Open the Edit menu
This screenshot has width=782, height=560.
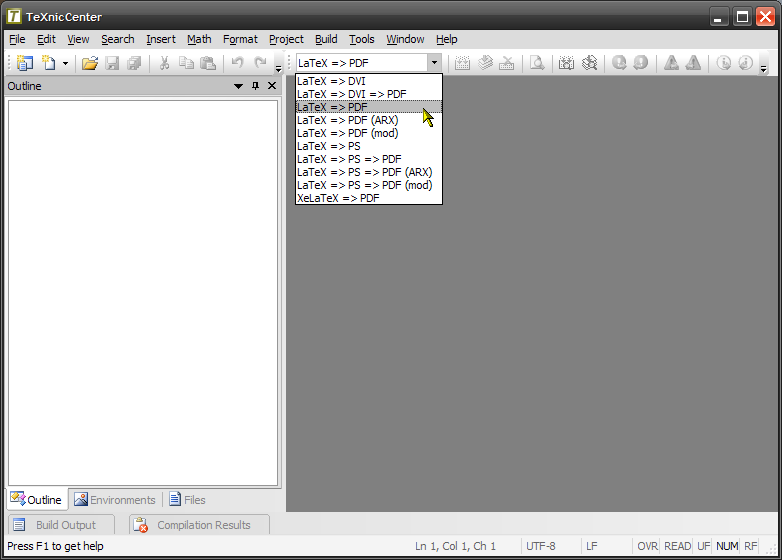[x=46, y=39]
